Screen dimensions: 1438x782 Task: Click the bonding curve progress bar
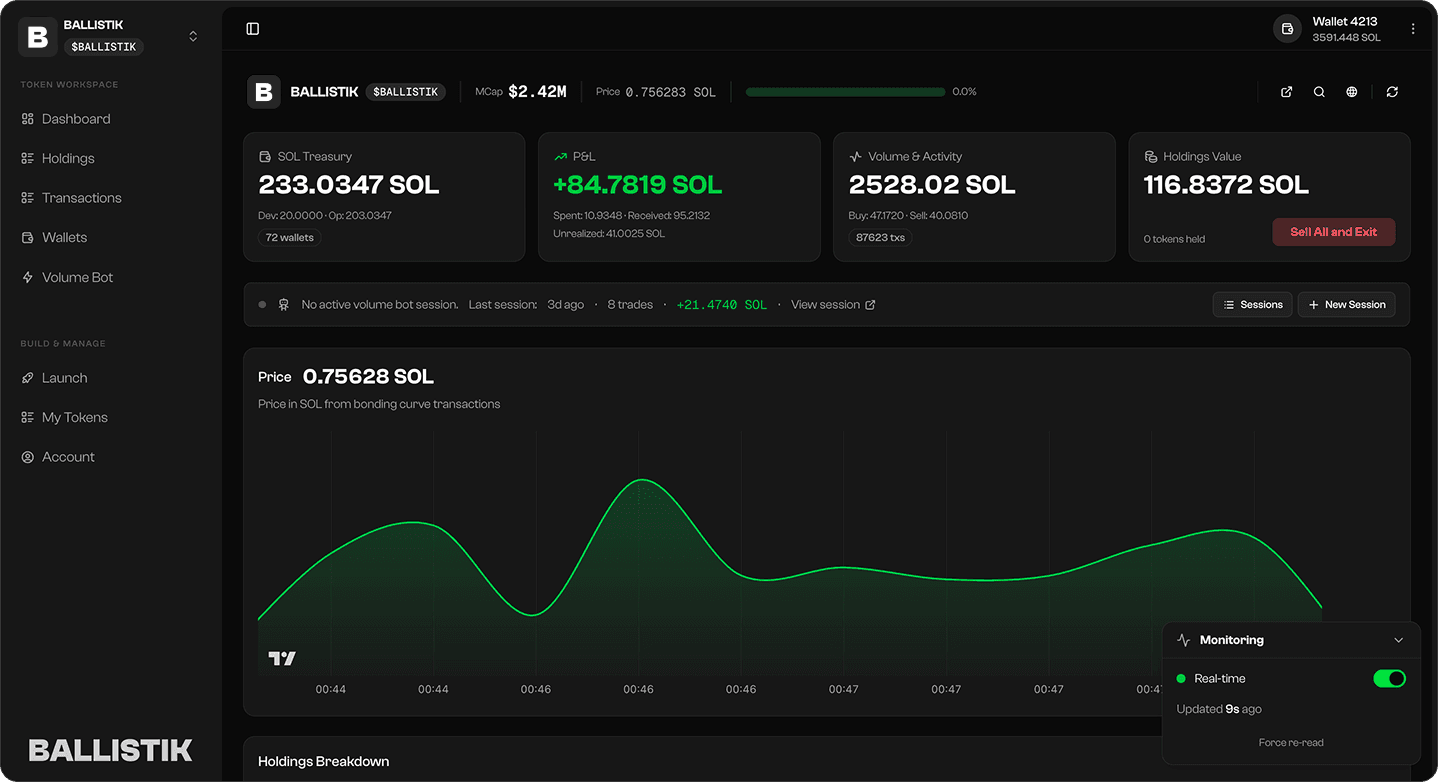[x=845, y=92]
